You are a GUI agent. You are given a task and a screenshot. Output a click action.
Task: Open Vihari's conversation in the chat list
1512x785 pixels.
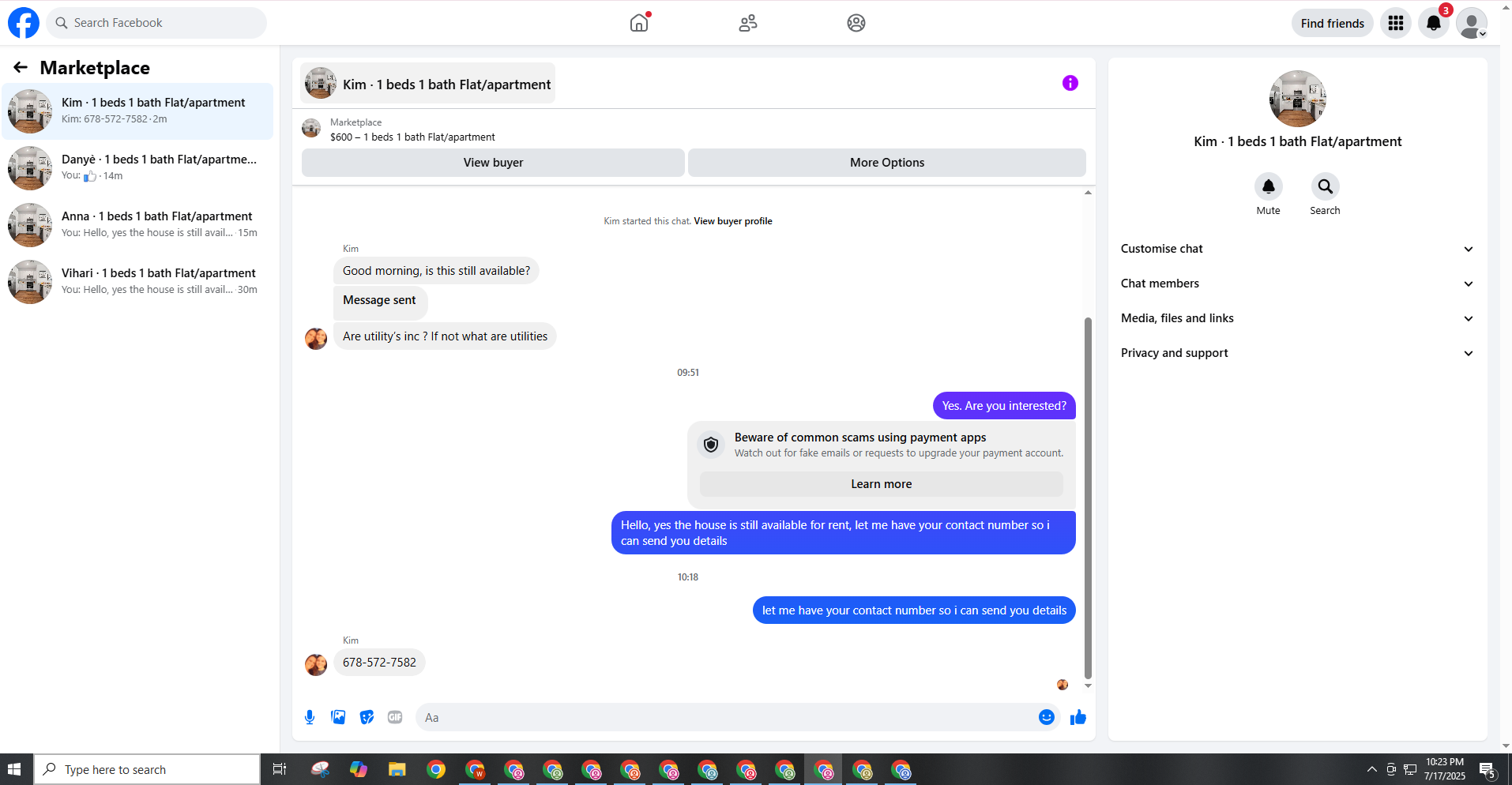(x=139, y=282)
